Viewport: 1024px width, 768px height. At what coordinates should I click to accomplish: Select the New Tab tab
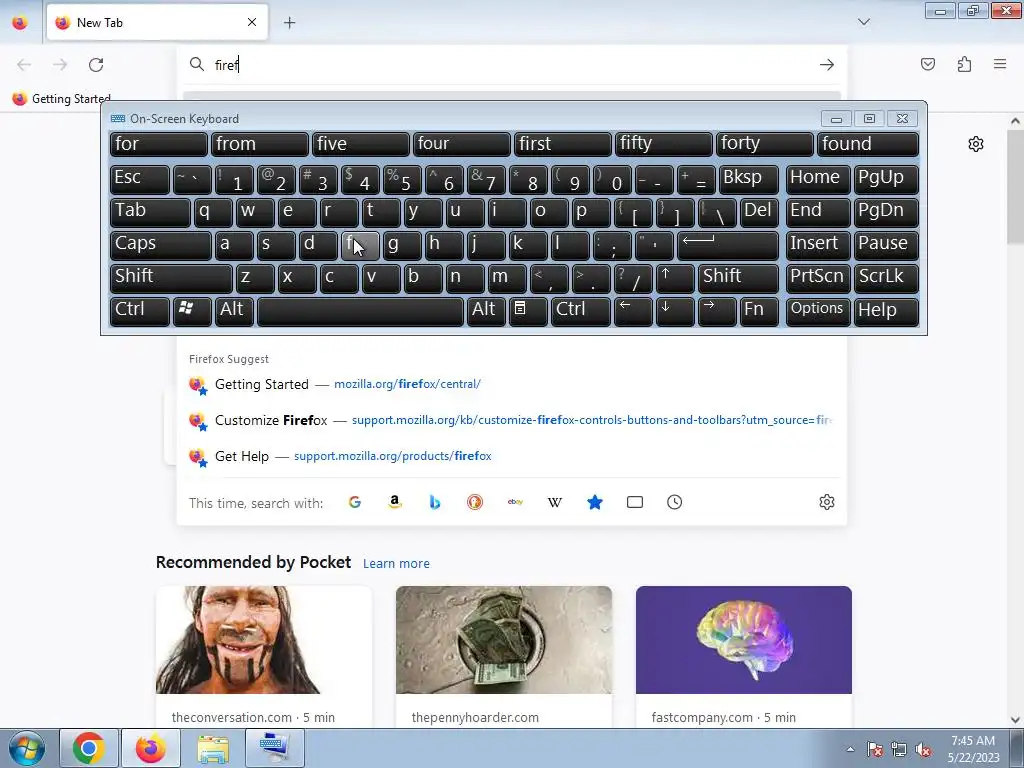pos(157,22)
